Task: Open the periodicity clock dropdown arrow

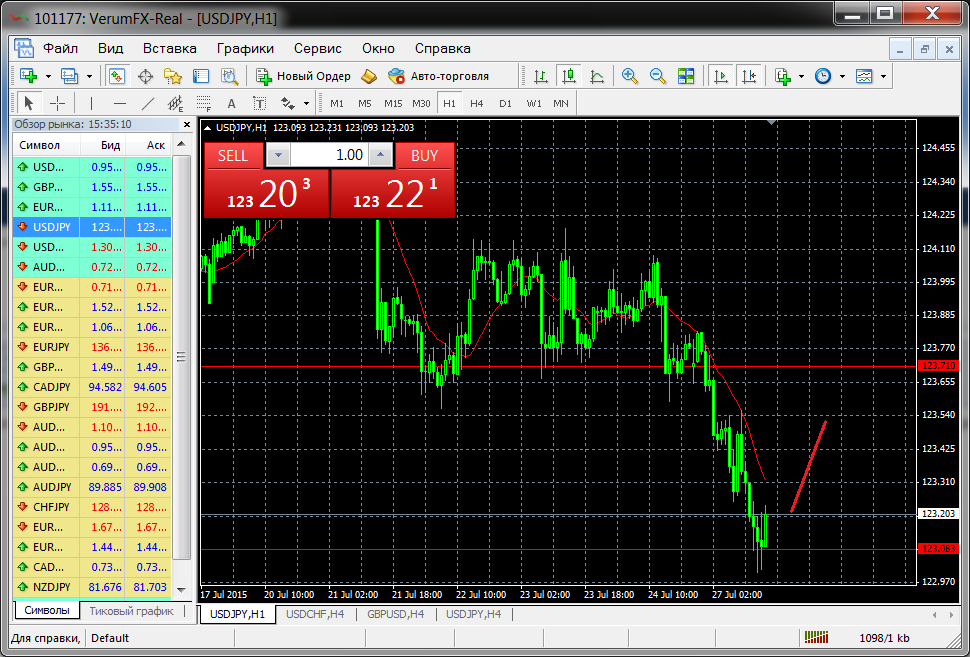Action: (842, 76)
